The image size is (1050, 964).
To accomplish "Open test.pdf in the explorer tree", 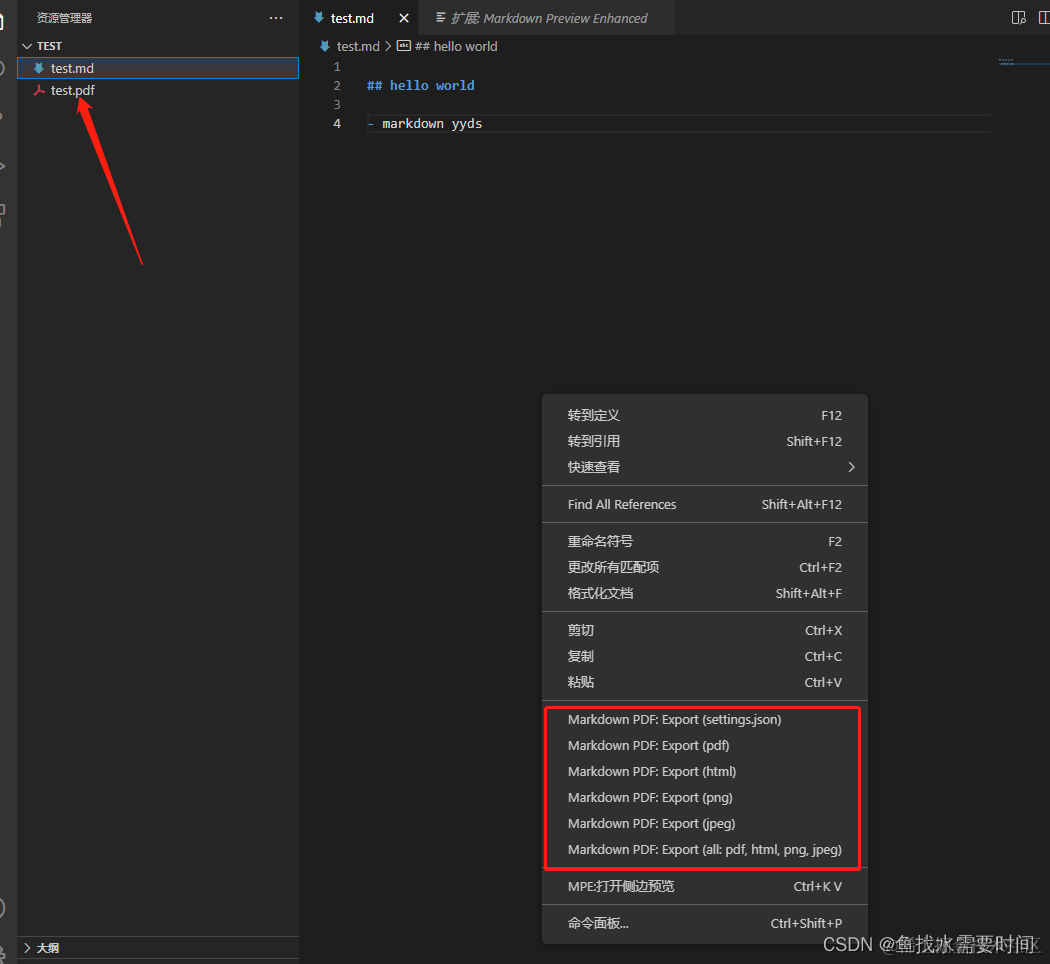I will (158, 90).
